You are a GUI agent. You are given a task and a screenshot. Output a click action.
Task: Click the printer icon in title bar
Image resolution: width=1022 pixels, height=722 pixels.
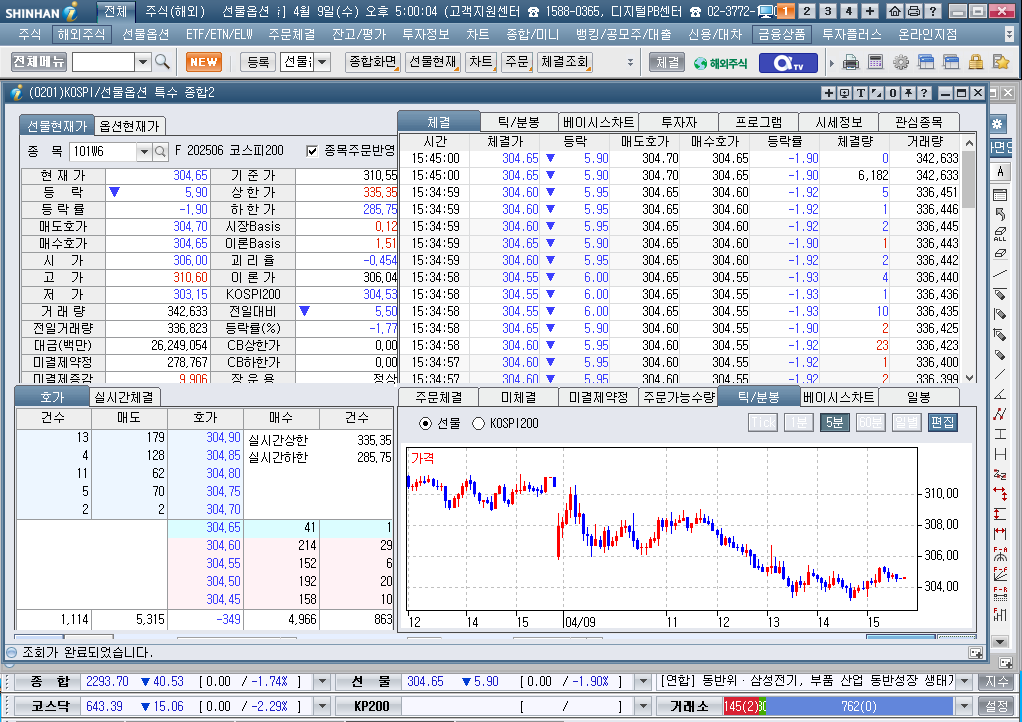click(914, 11)
